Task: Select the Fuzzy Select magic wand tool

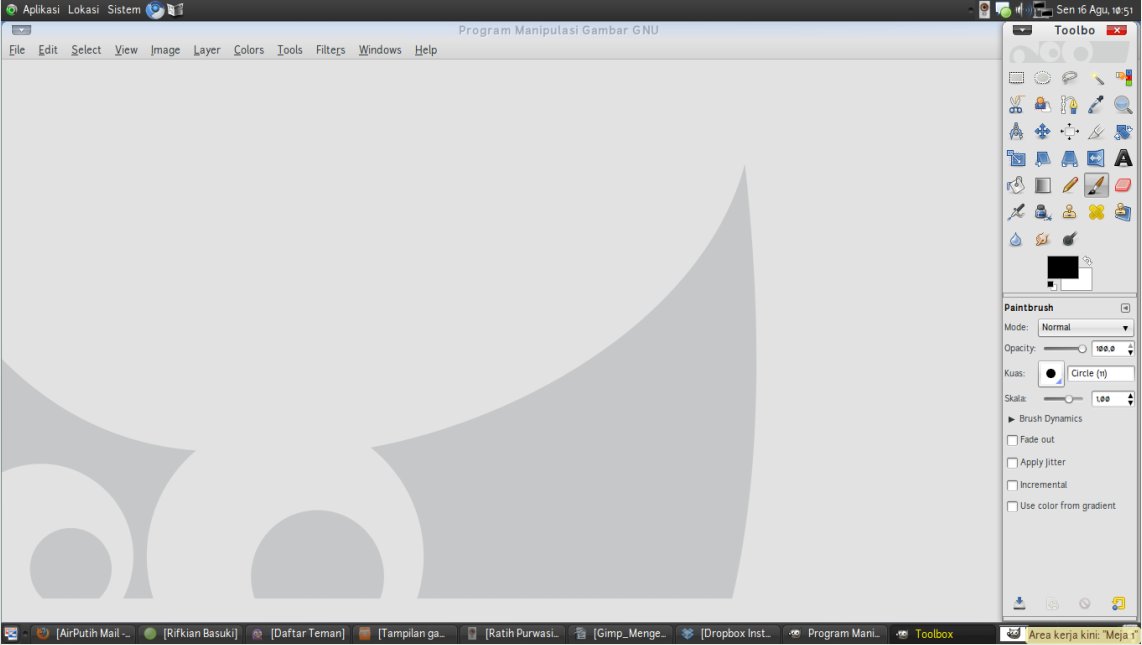Action: pos(1097,78)
